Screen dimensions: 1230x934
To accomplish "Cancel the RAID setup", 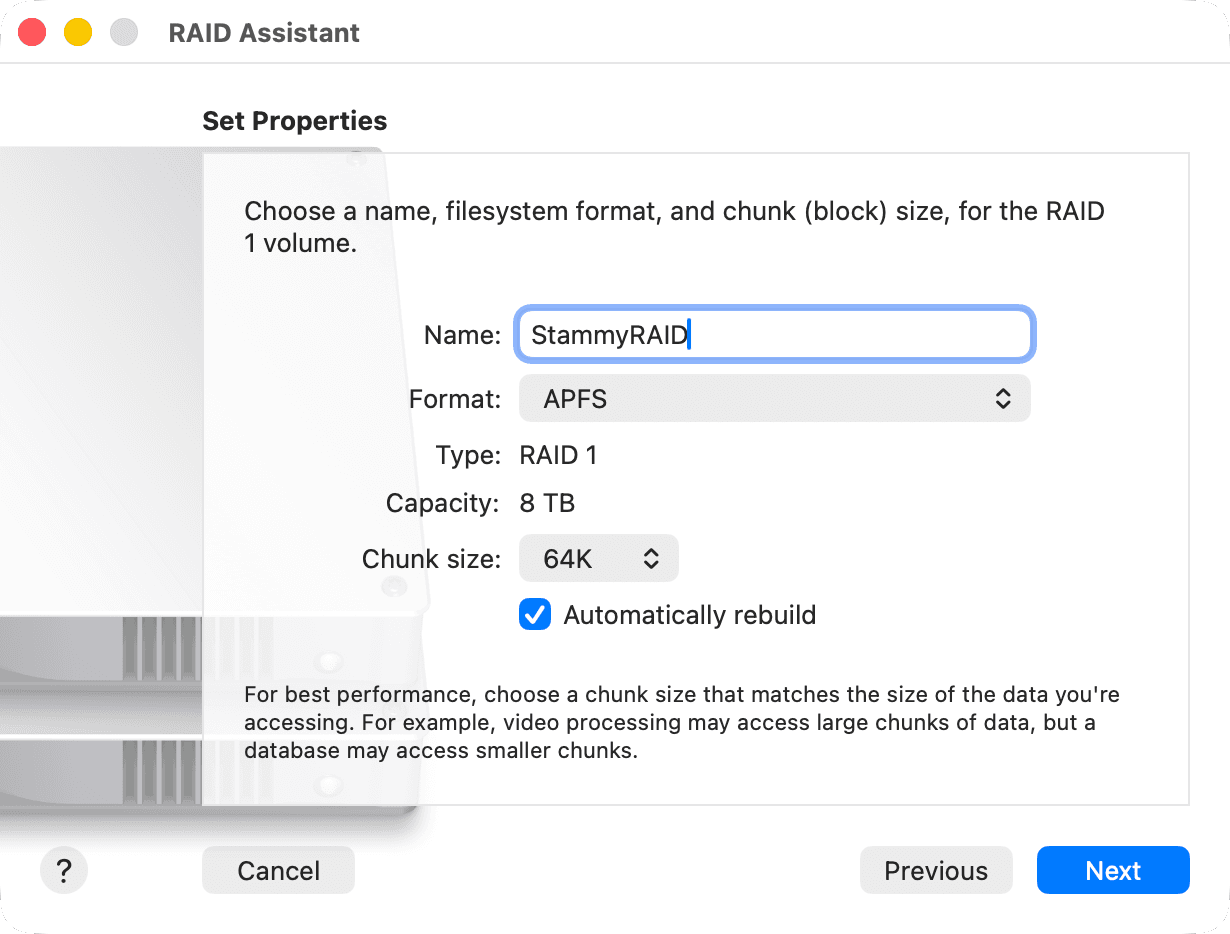I will click(x=278, y=870).
